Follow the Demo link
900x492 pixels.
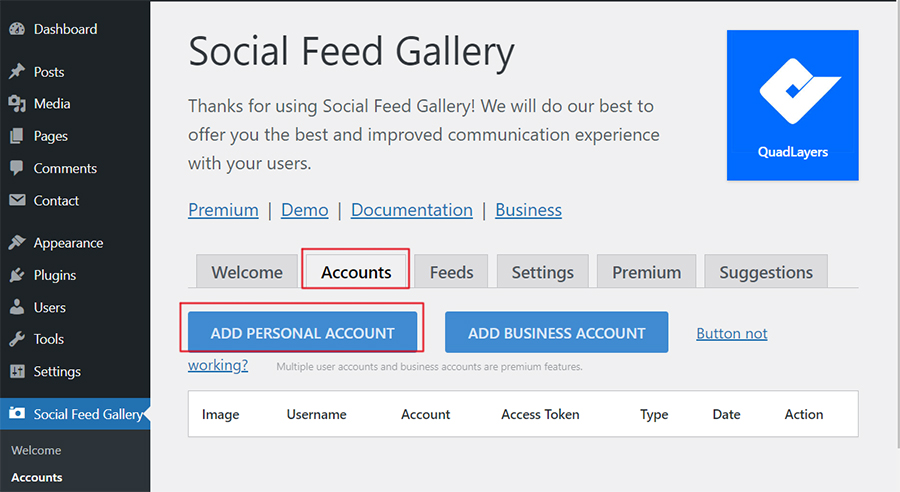(x=305, y=210)
